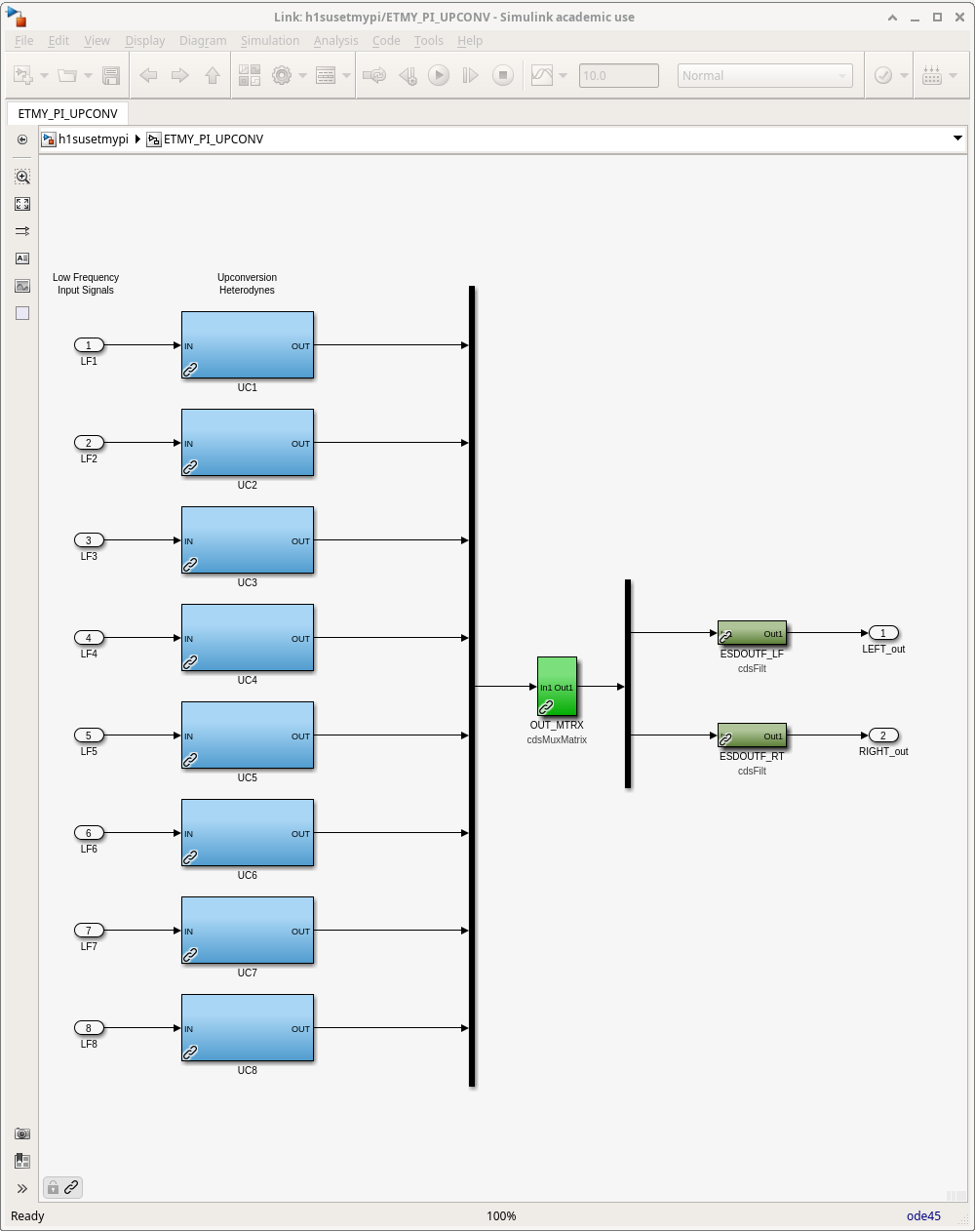Open the Simulation menu
Image resolution: width=975 pixels, height=1232 pixels.
pos(270,40)
